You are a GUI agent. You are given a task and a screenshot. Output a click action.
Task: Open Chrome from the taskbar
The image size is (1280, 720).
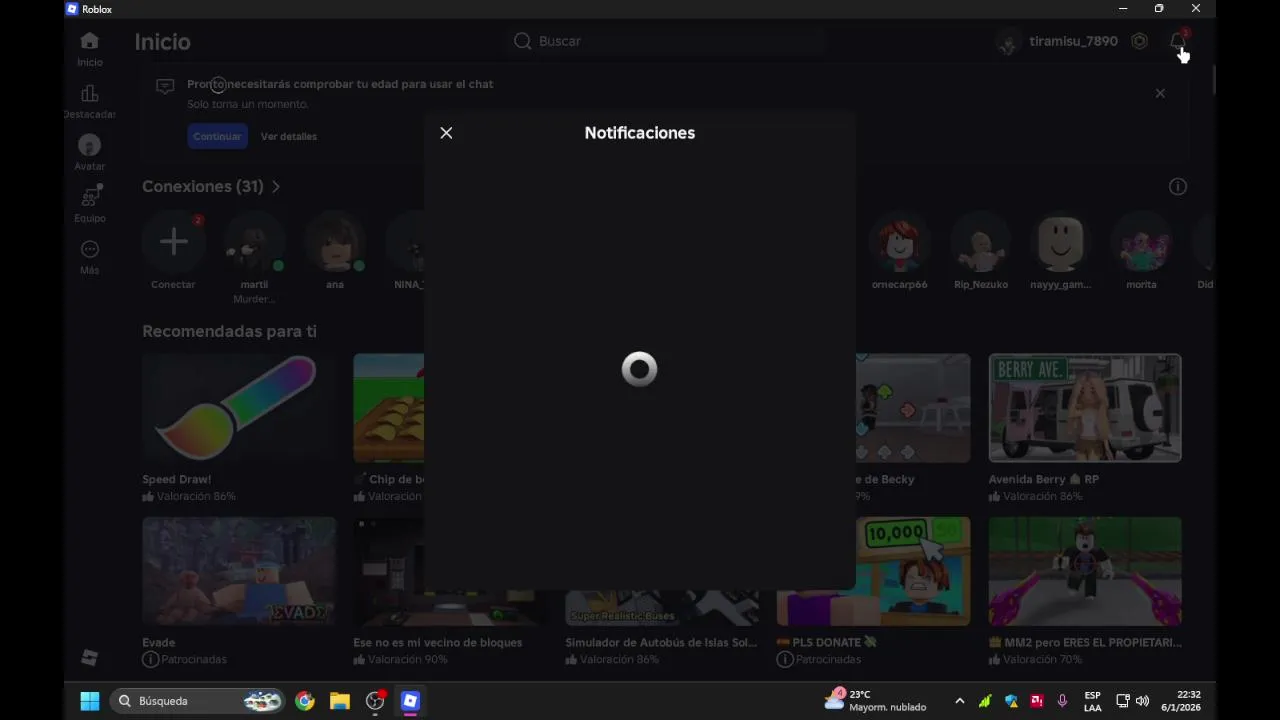[x=305, y=701]
